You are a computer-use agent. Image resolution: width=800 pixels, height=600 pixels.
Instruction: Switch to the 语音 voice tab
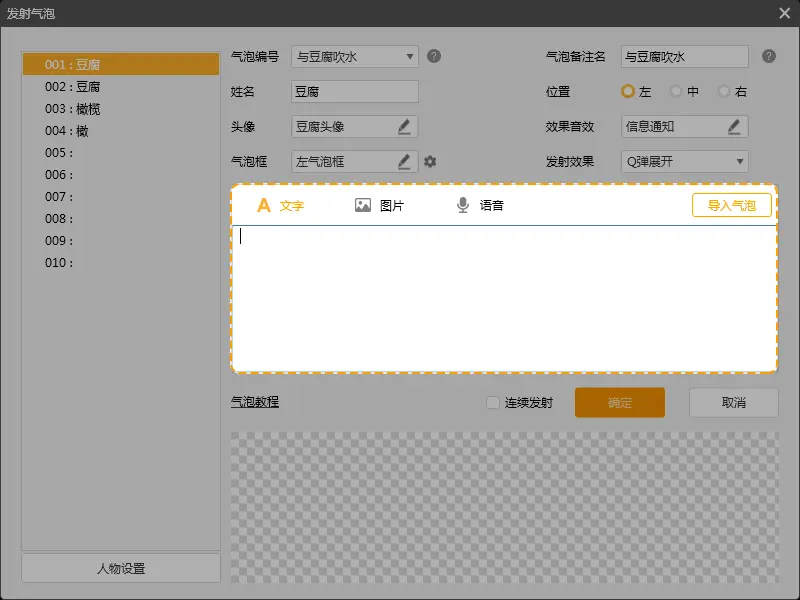[479, 206]
